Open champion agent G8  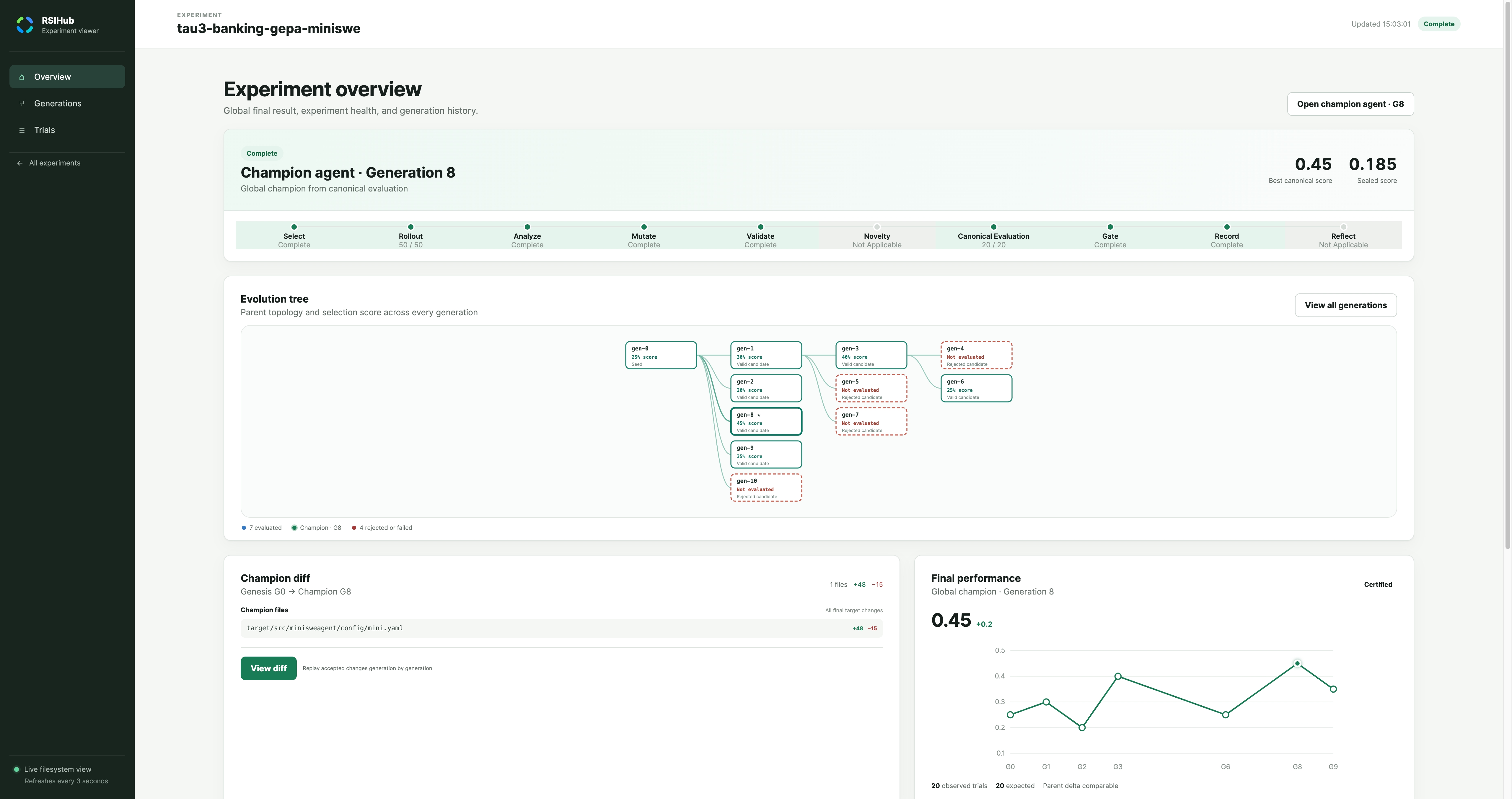[1350, 104]
